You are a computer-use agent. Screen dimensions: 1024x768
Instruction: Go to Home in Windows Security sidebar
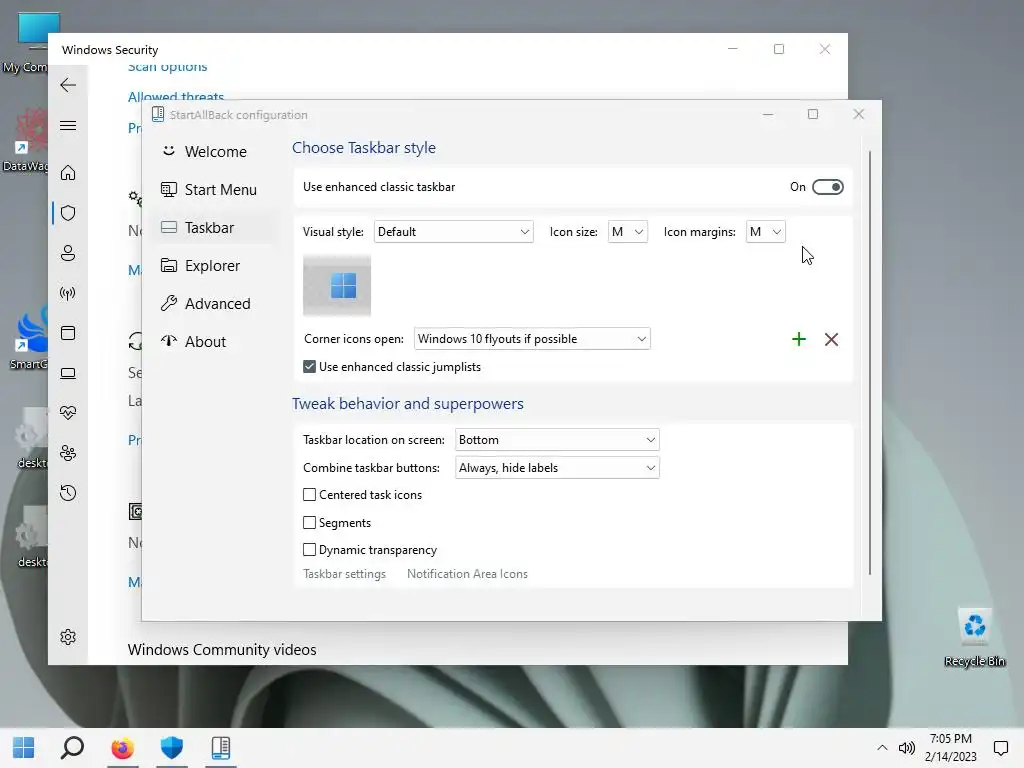[68, 172]
